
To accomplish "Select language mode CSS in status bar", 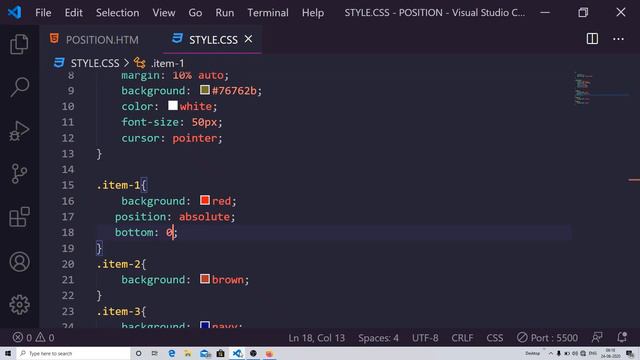I will pos(495,338).
